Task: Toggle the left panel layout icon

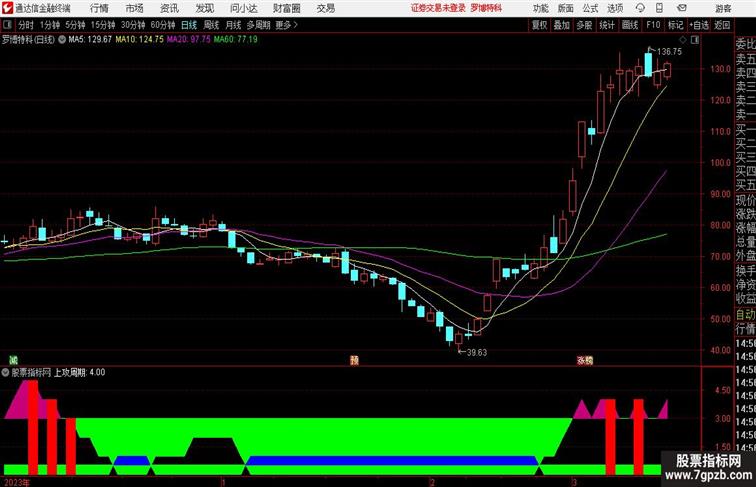Action: click(x=7, y=25)
